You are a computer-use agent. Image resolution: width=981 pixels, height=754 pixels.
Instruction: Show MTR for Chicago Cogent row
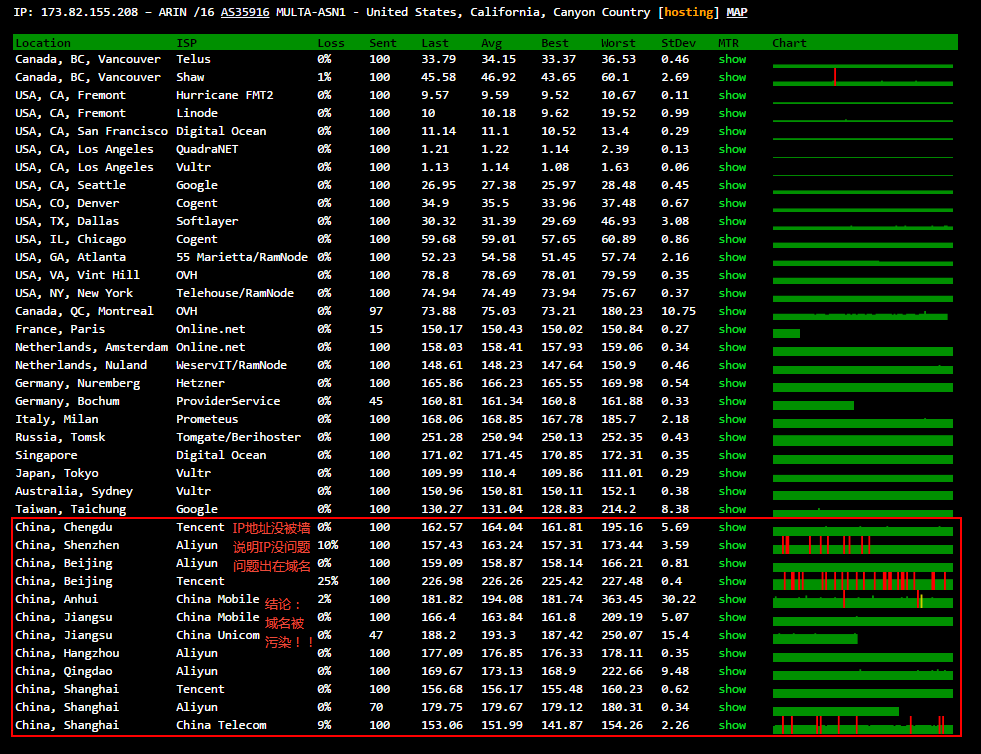(x=732, y=239)
